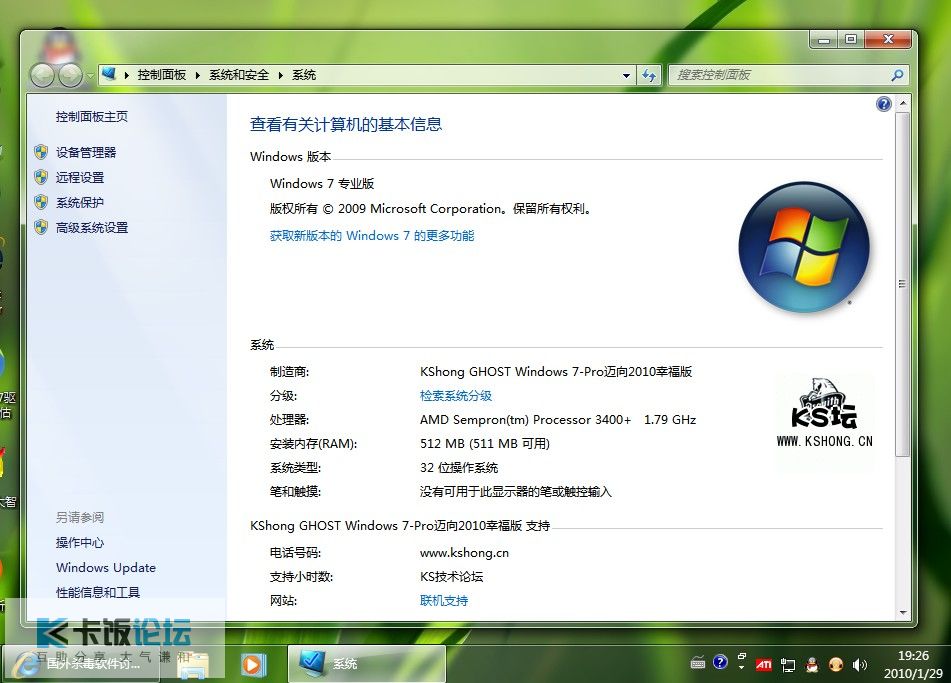This screenshot has height=683, width=951.
Task: Click the shield icon beside 高级系统设置
Action: coord(41,227)
